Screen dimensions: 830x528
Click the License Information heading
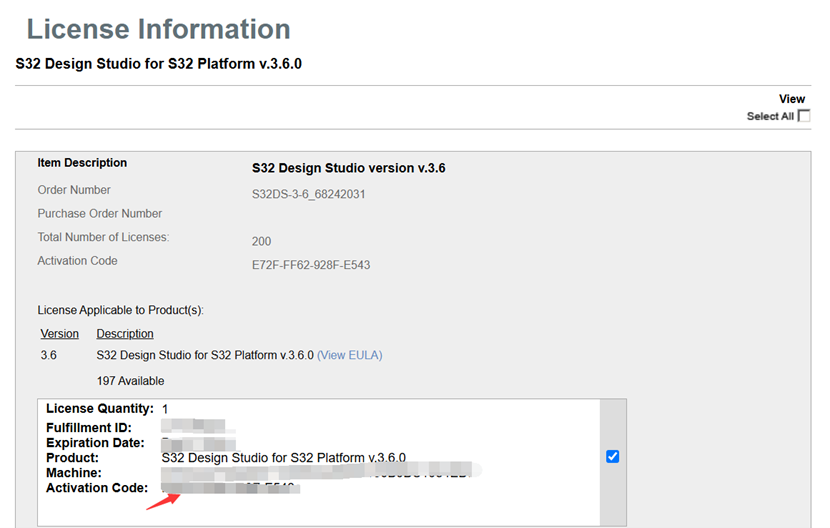point(158,29)
